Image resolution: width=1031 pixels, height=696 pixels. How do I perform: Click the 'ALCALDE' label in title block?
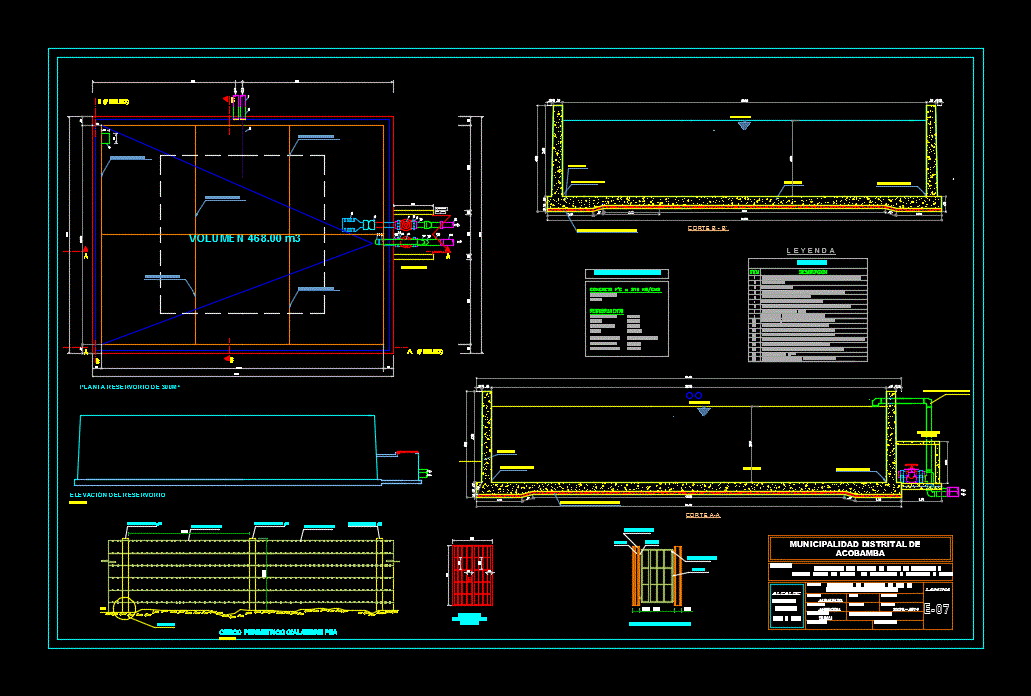point(786,593)
